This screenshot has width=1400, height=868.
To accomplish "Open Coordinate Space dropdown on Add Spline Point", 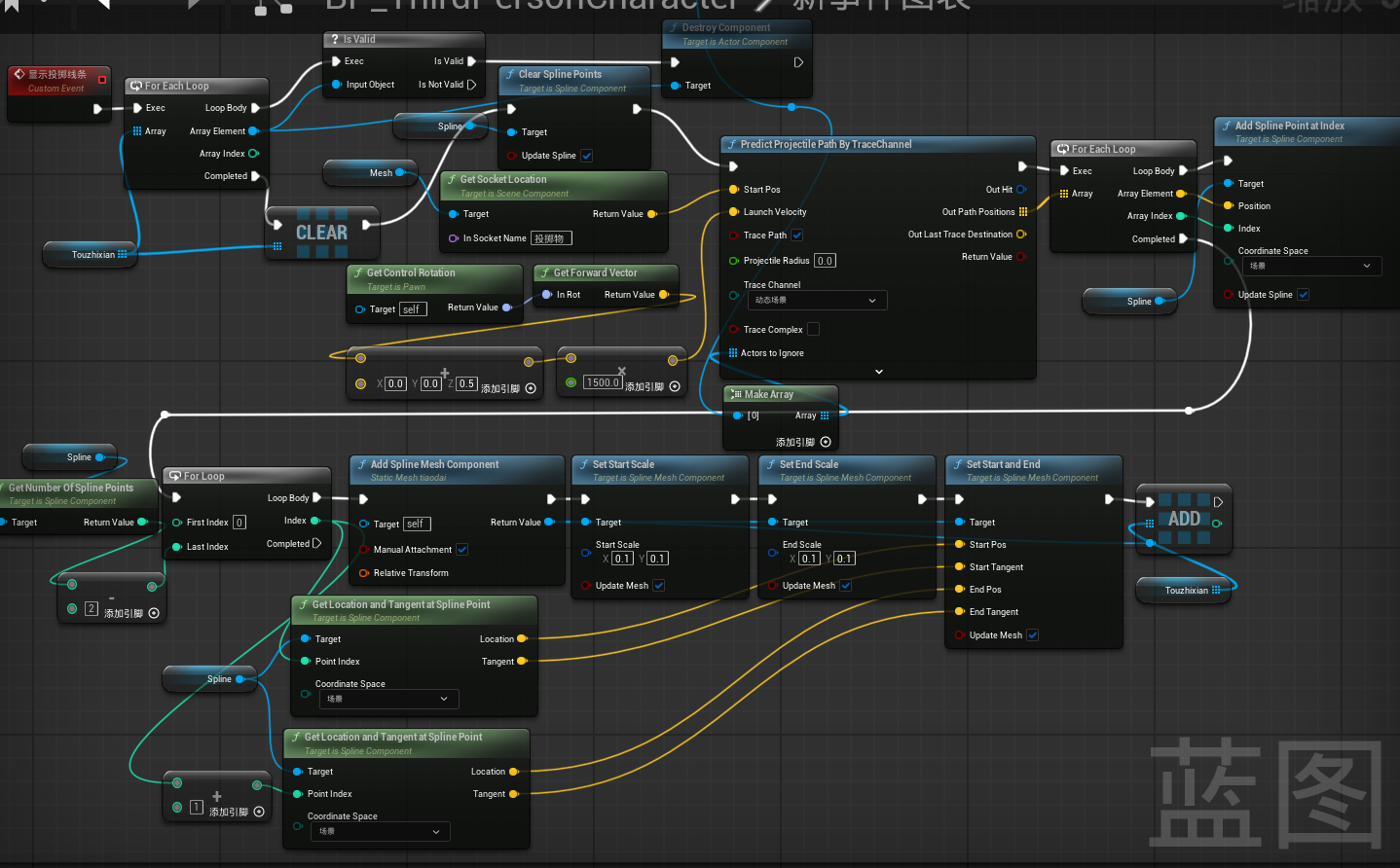I will tap(1310, 266).
